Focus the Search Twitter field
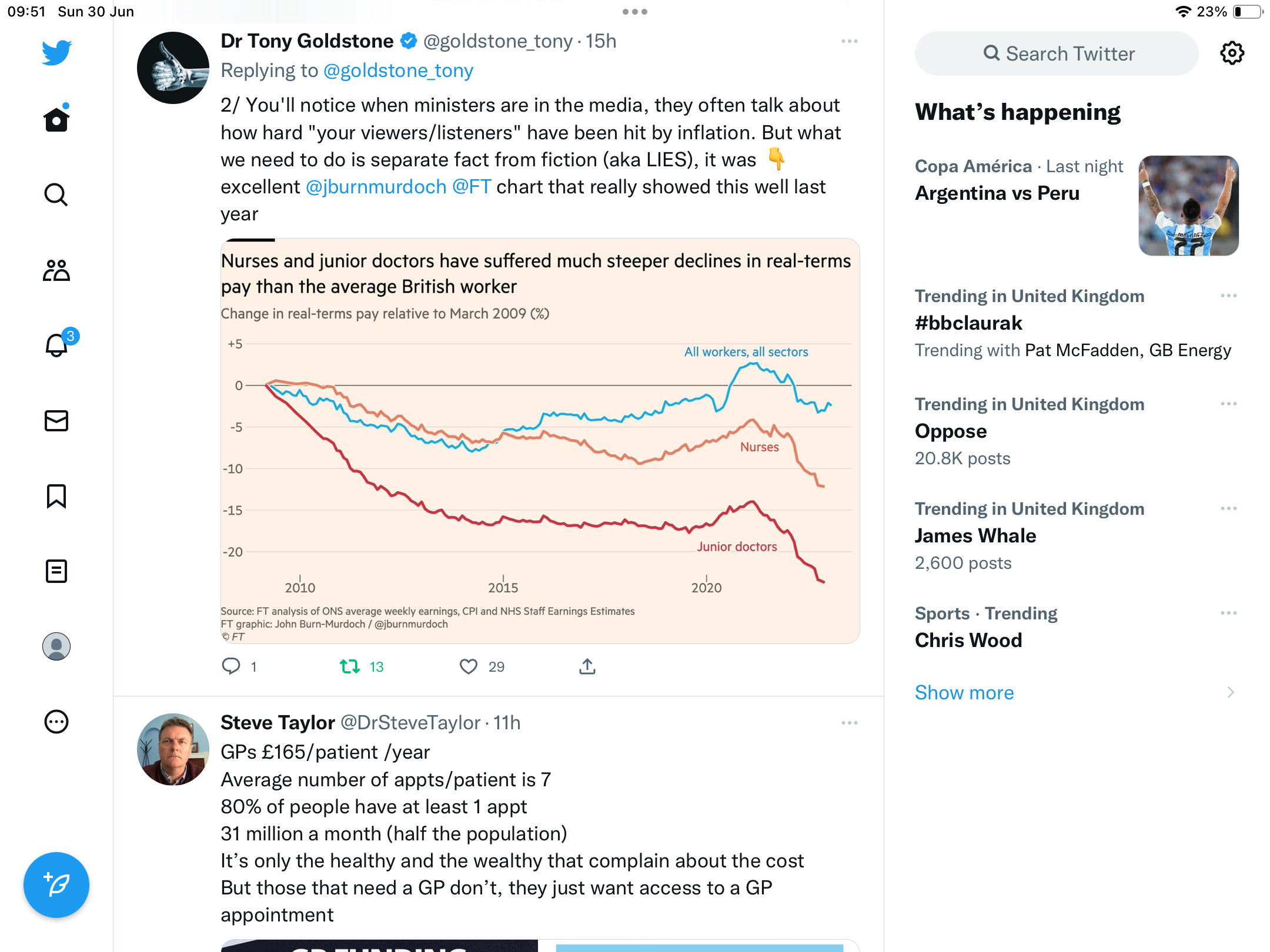Viewport: 1270px width, 952px height. [1057, 53]
